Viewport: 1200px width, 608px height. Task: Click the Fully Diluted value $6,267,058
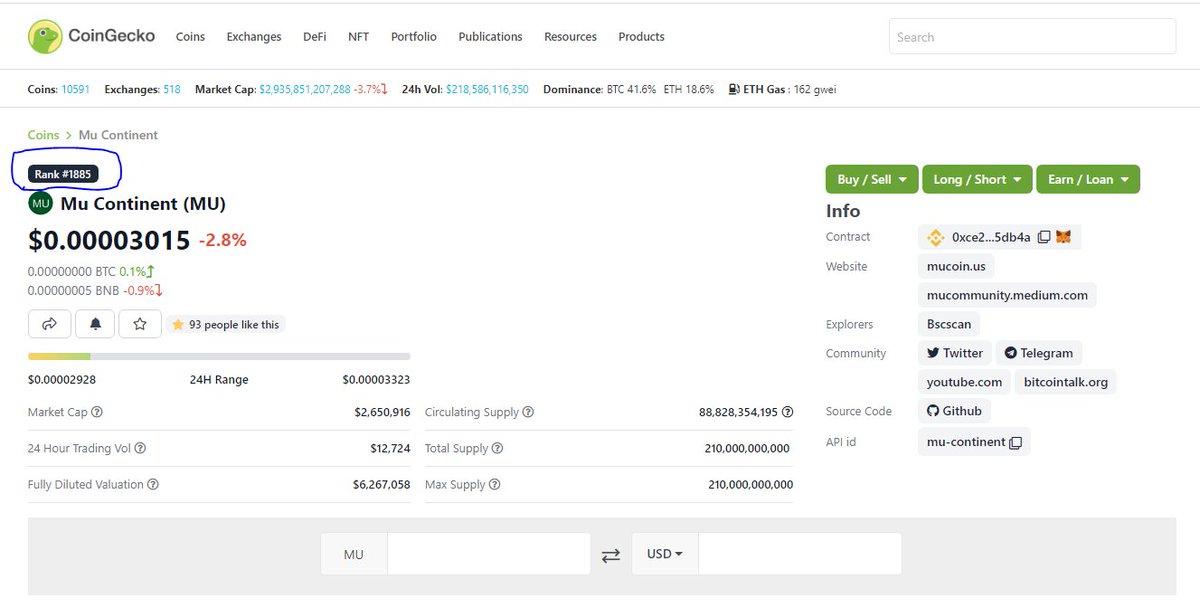tap(382, 484)
